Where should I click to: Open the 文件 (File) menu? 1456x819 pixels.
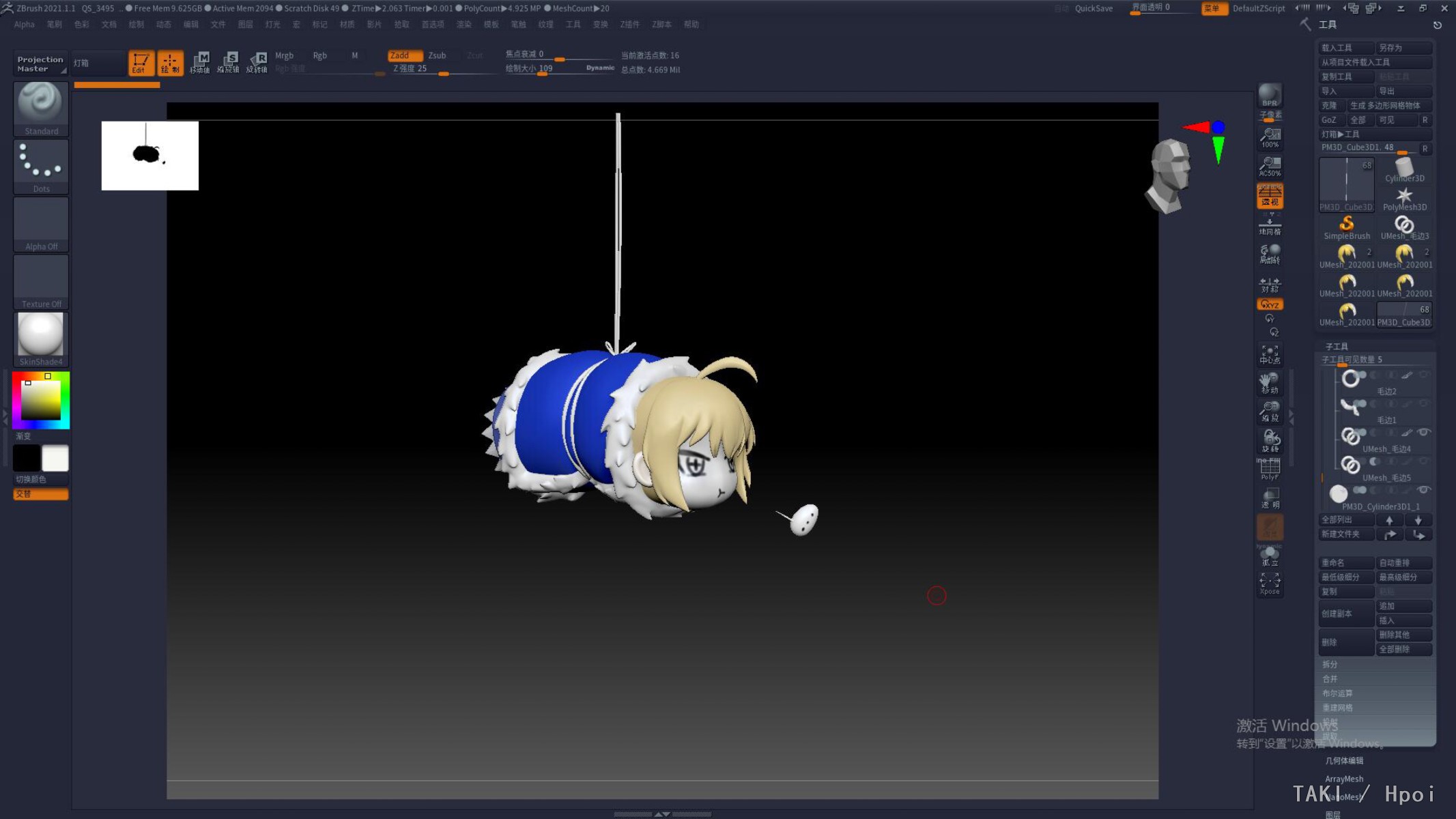218,25
